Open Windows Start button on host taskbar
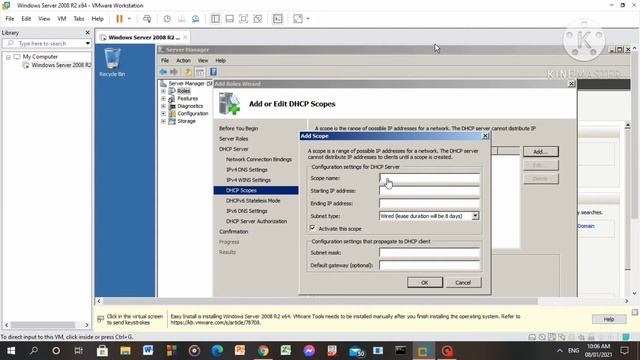This screenshot has height=360, width=640. point(11,351)
